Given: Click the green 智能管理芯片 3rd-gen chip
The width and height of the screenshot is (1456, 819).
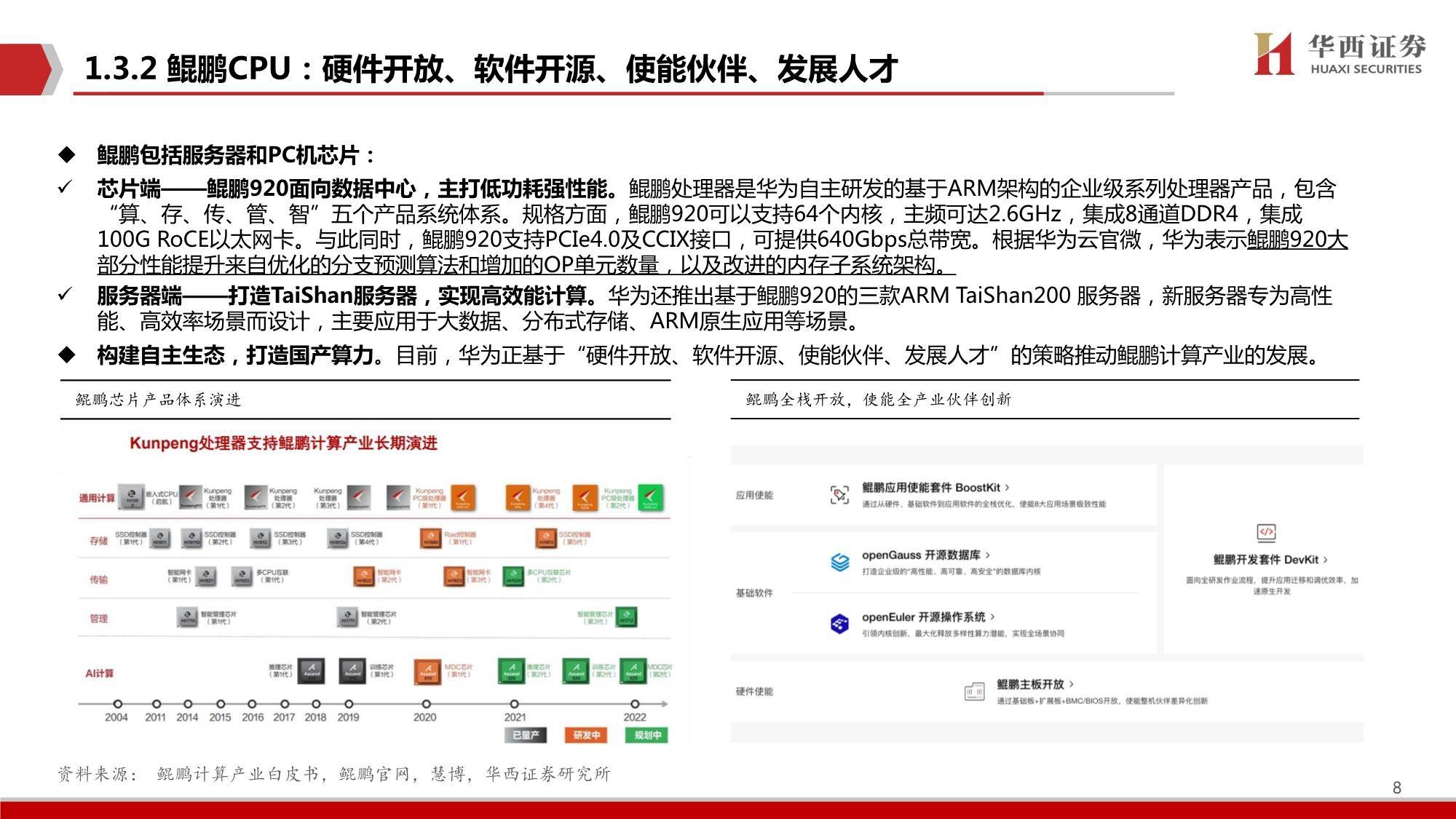Looking at the screenshot, I should [x=627, y=618].
